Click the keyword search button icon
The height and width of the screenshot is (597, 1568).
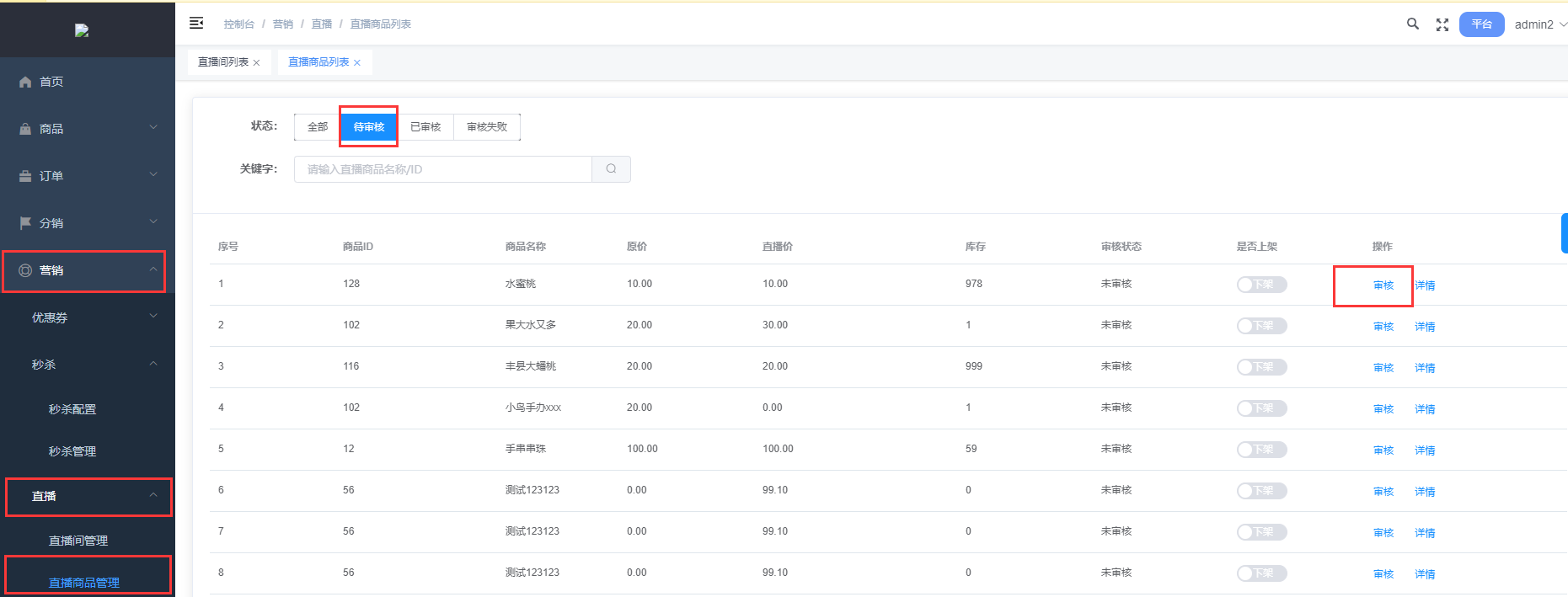coord(611,169)
